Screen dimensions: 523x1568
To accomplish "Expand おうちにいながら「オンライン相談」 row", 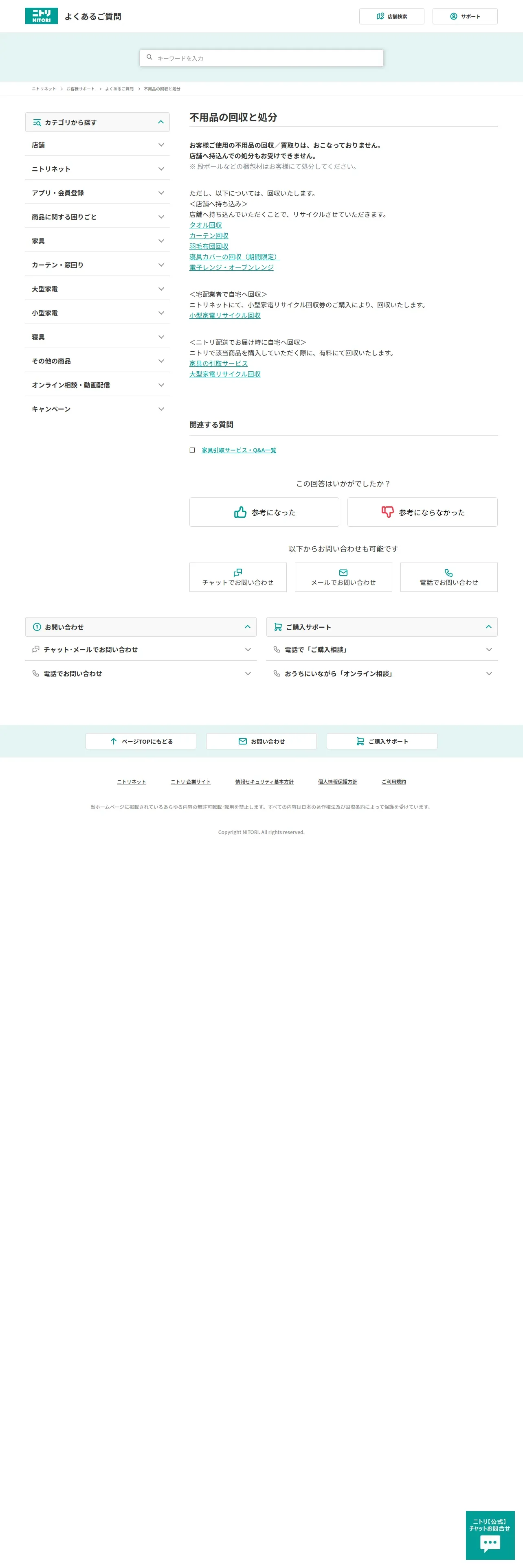I will click(382, 673).
